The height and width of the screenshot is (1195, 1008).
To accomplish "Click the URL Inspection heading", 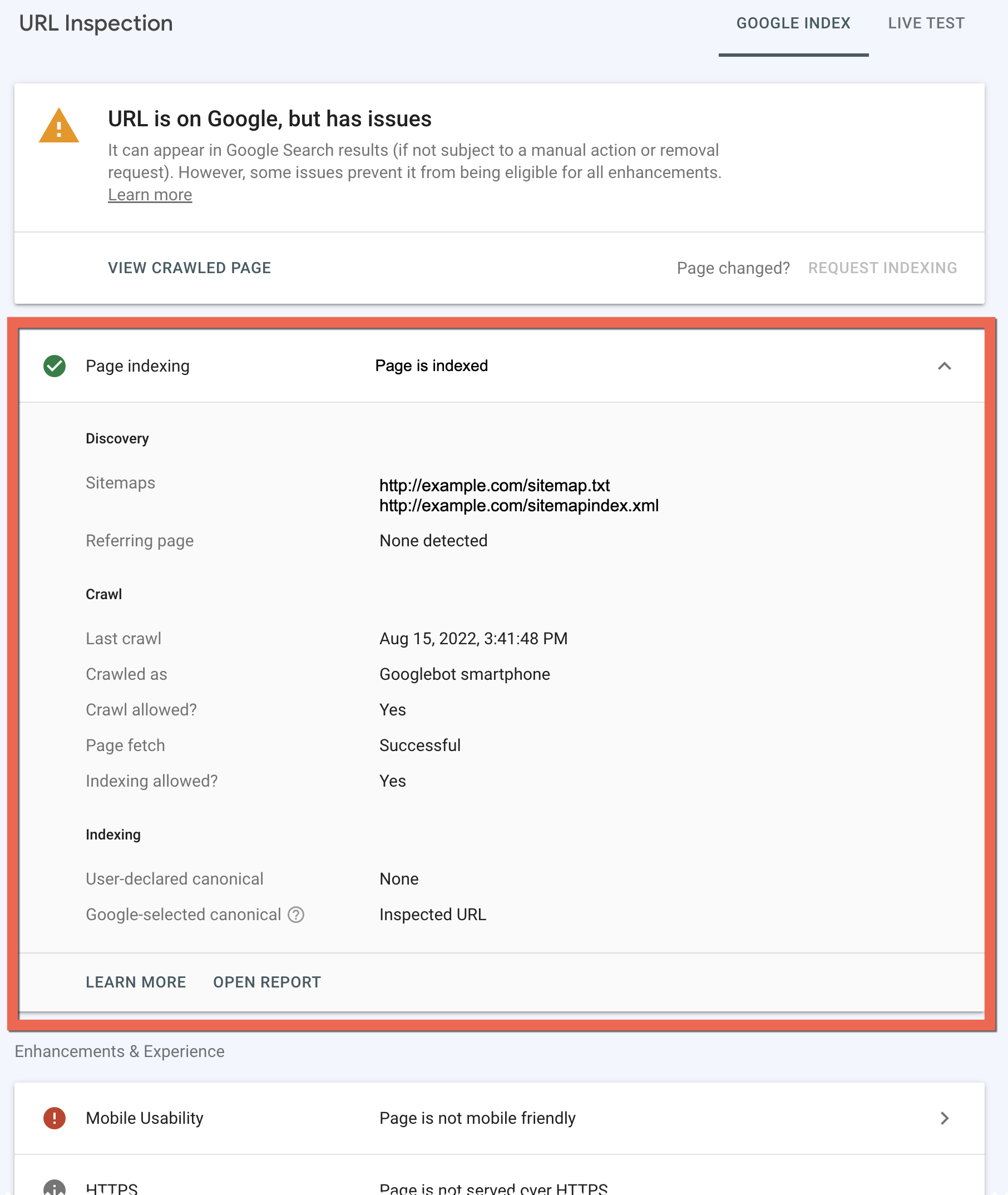I will coord(96,23).
